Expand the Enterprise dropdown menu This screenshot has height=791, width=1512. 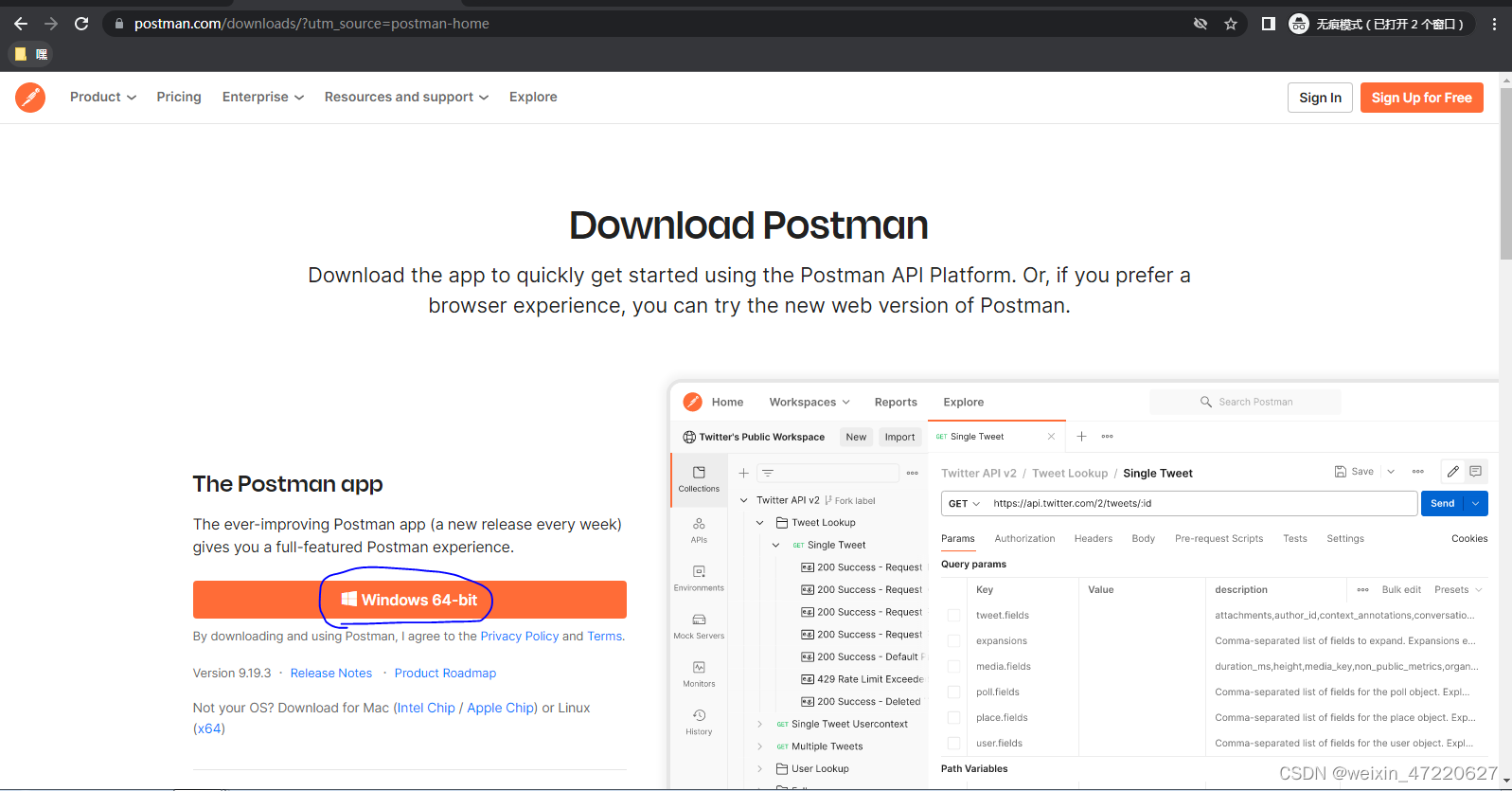(263, 97)
